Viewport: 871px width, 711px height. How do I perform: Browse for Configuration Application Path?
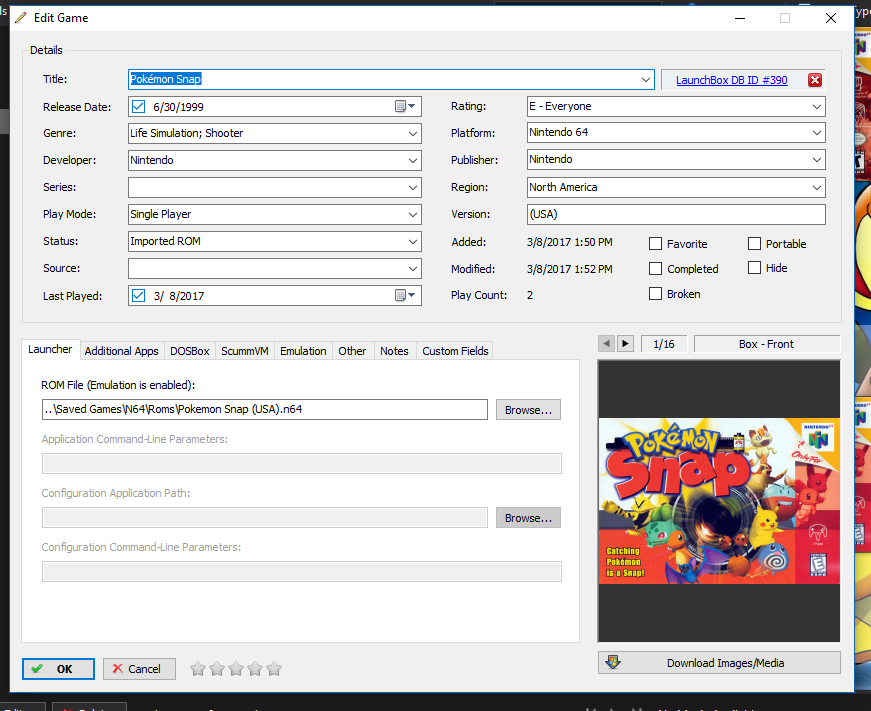pos(528,518)
